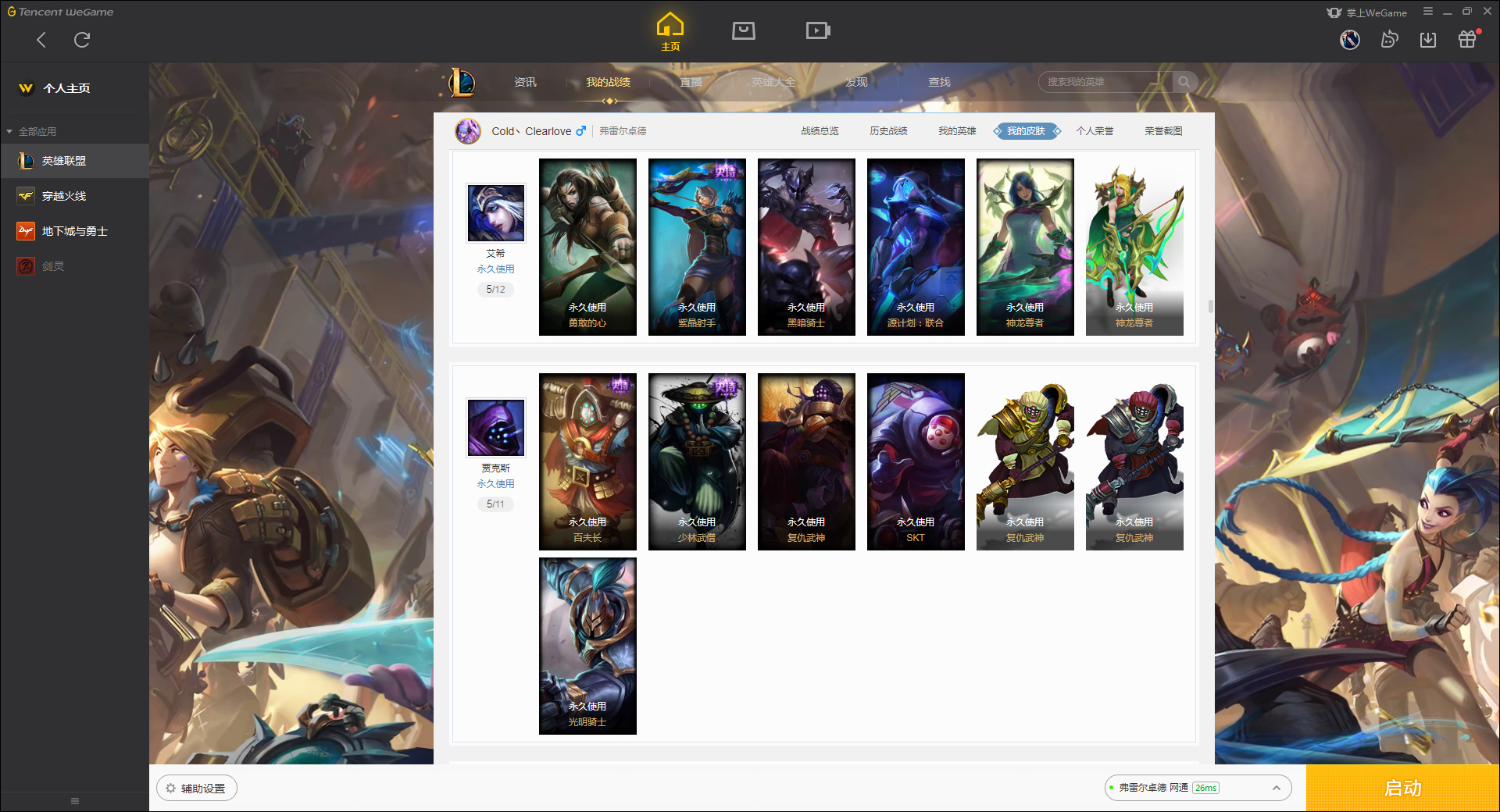Switch to 历史战绩 sub-tab
The height and width of the screenshot is (812, 1500).
(x=888, y=131)
